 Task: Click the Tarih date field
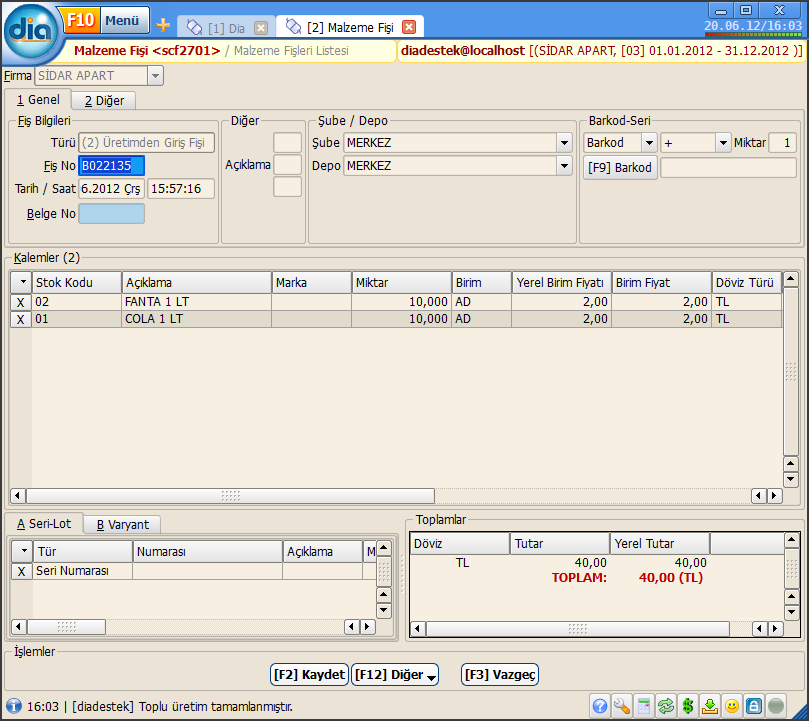[111, 189]
